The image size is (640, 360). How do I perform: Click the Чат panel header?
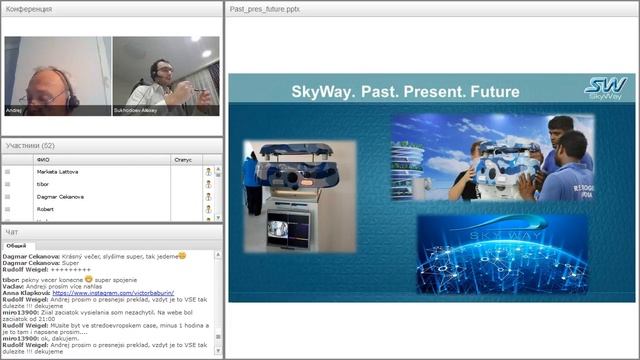point(112,231)
